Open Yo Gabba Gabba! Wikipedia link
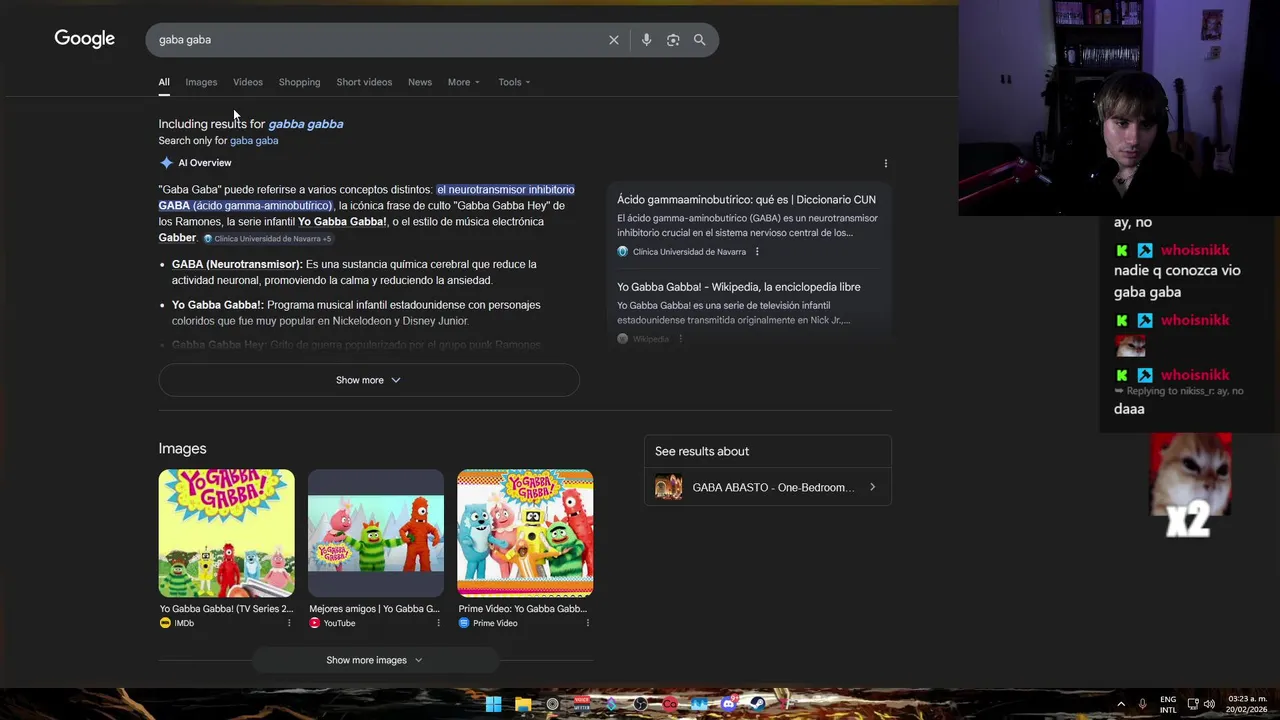This screenshot has width=1280, height=720. (x=739, y=287)
